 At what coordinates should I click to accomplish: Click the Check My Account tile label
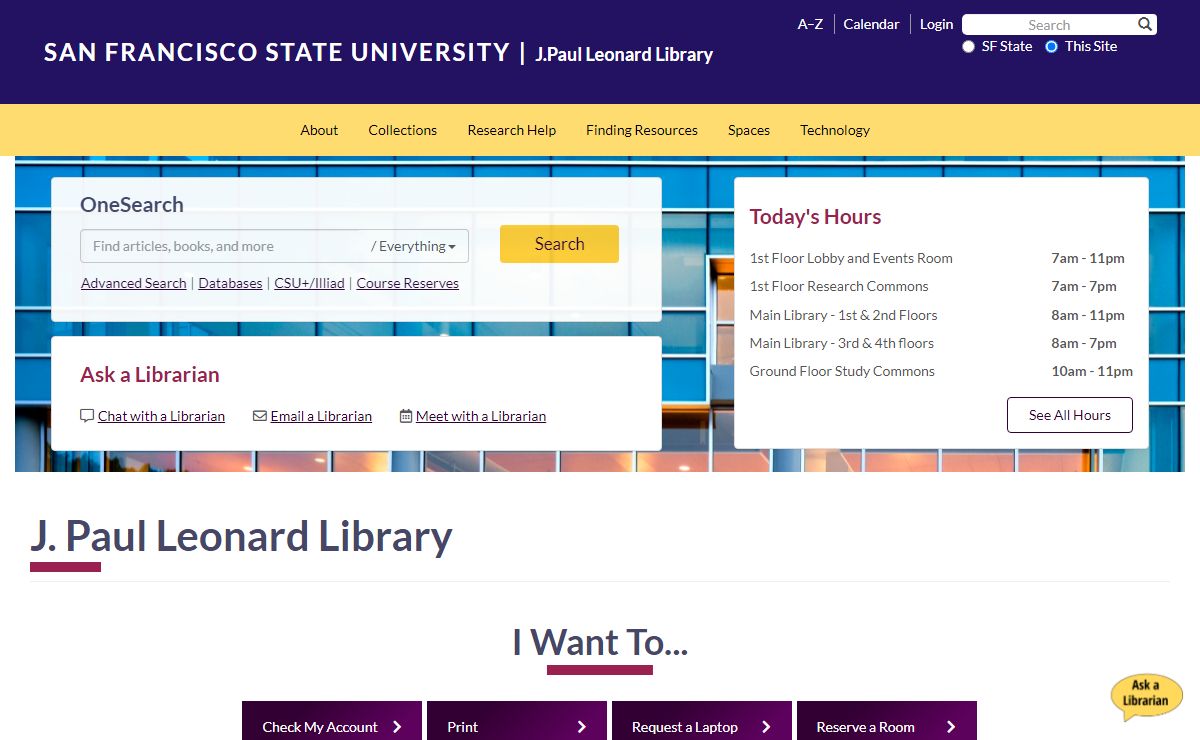click(x=320, y=727)
